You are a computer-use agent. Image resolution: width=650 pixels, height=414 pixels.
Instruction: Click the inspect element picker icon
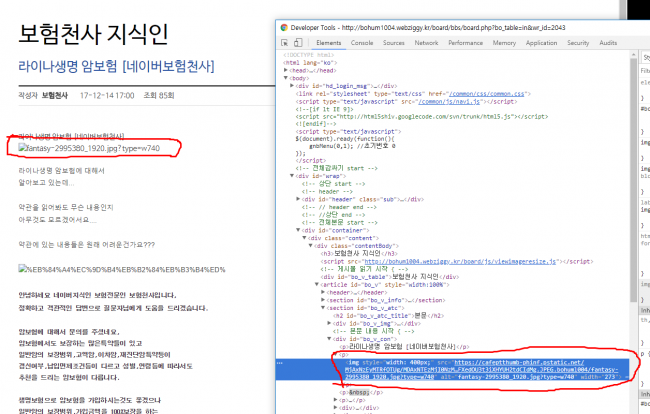point(284,43)
